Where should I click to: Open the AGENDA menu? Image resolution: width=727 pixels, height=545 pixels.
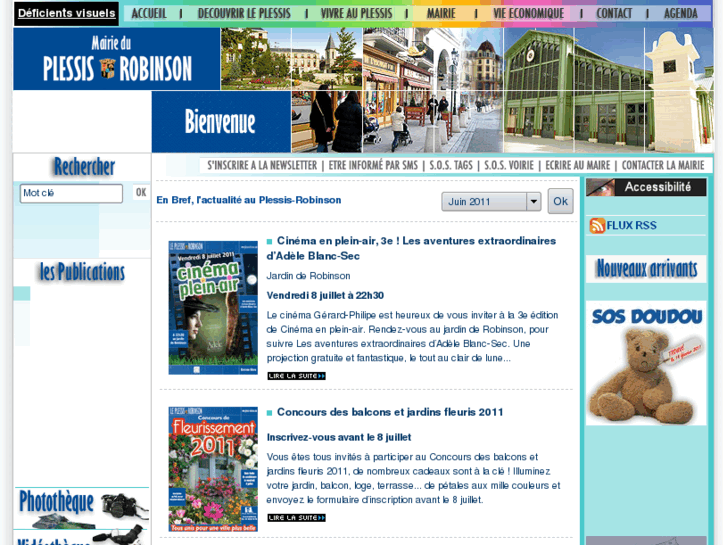coord(681,13)
